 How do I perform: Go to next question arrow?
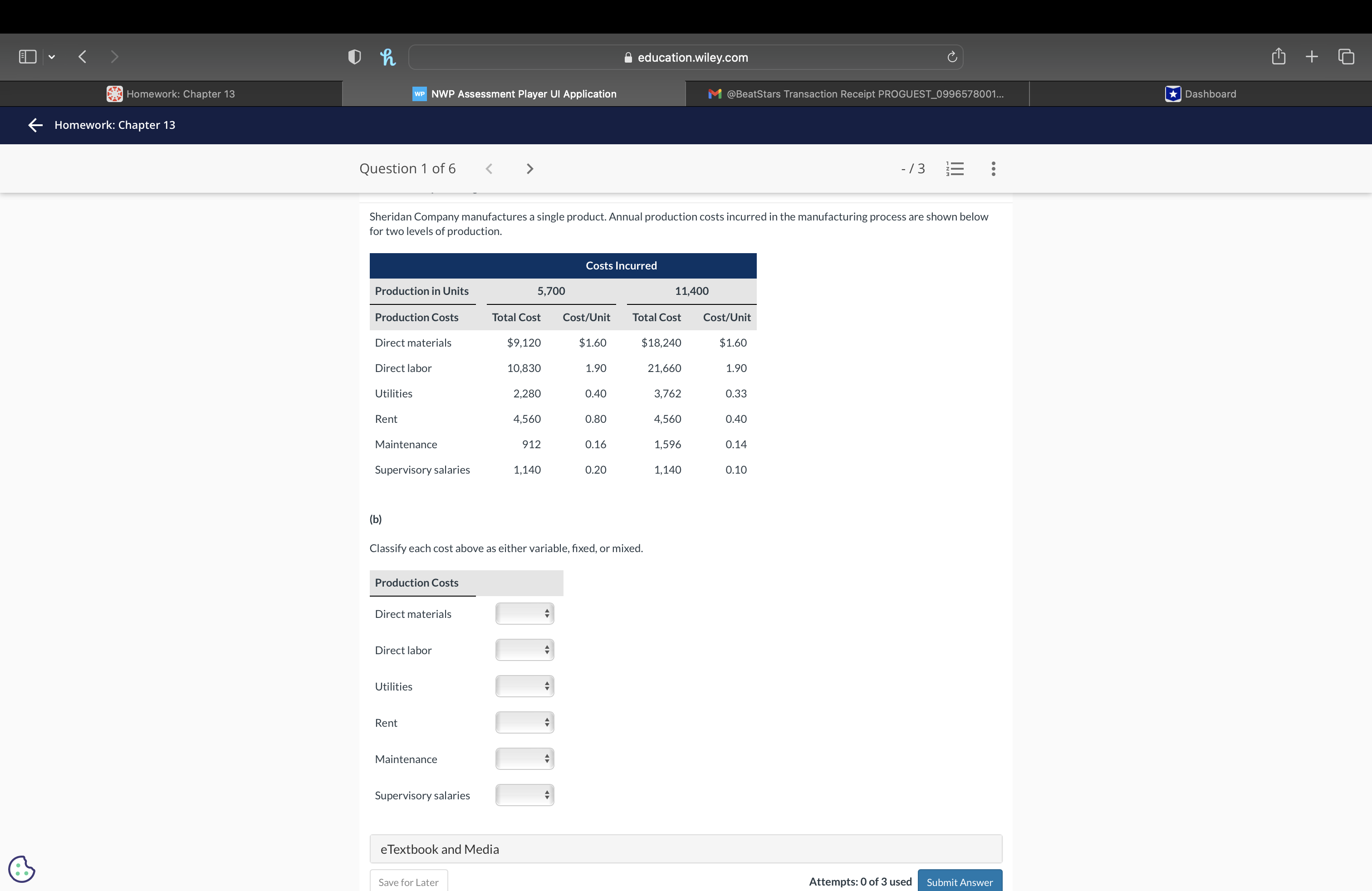click(530, 168)
